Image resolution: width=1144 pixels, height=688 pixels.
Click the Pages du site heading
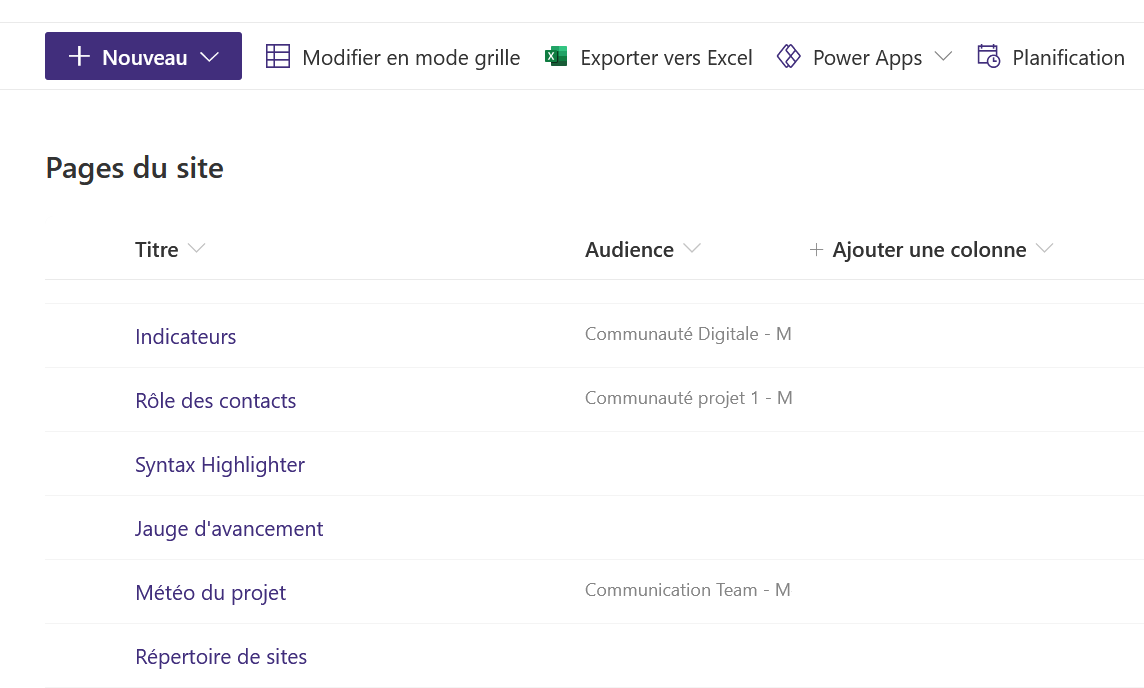click(x=134, y=169)
